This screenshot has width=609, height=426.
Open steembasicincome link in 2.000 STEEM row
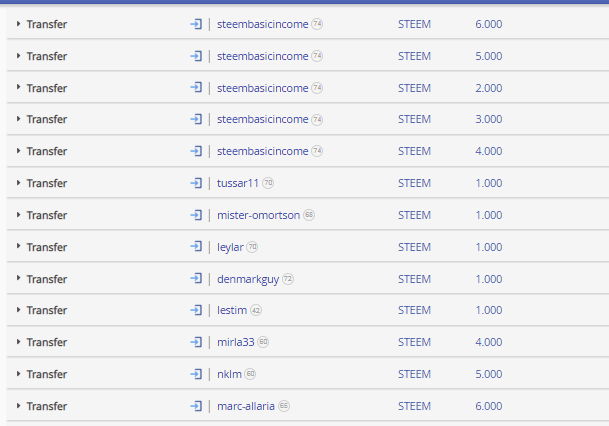point(263,88)
